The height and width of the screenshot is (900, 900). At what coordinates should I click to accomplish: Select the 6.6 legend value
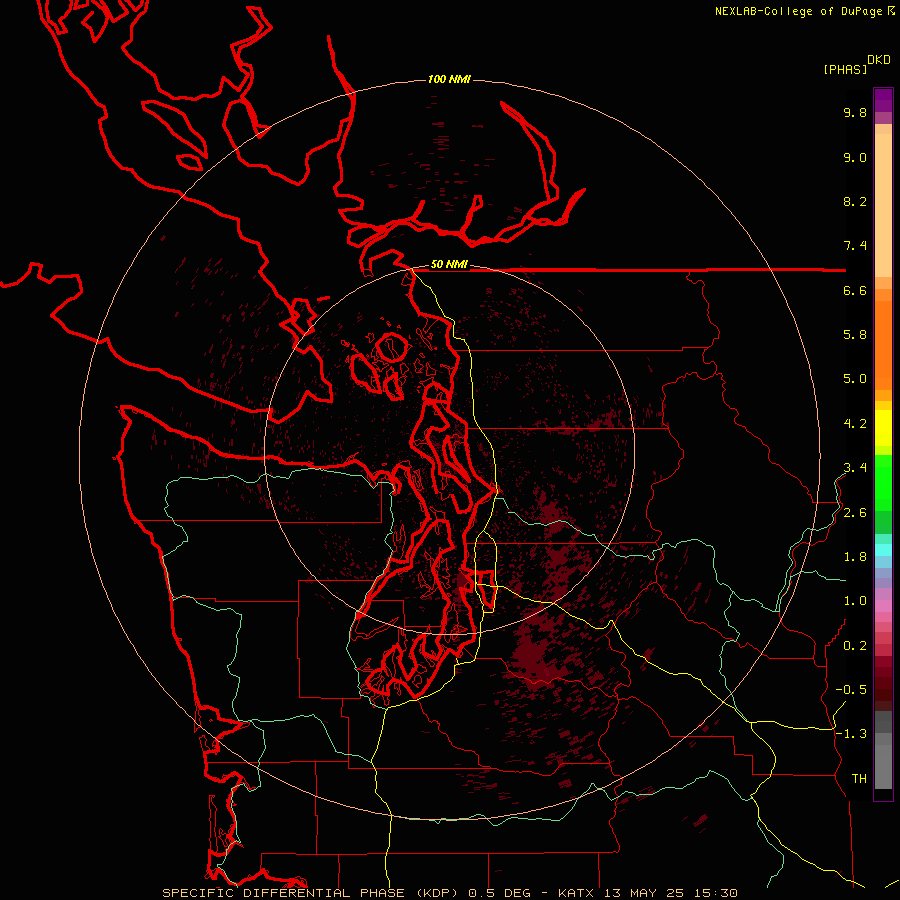855,290
